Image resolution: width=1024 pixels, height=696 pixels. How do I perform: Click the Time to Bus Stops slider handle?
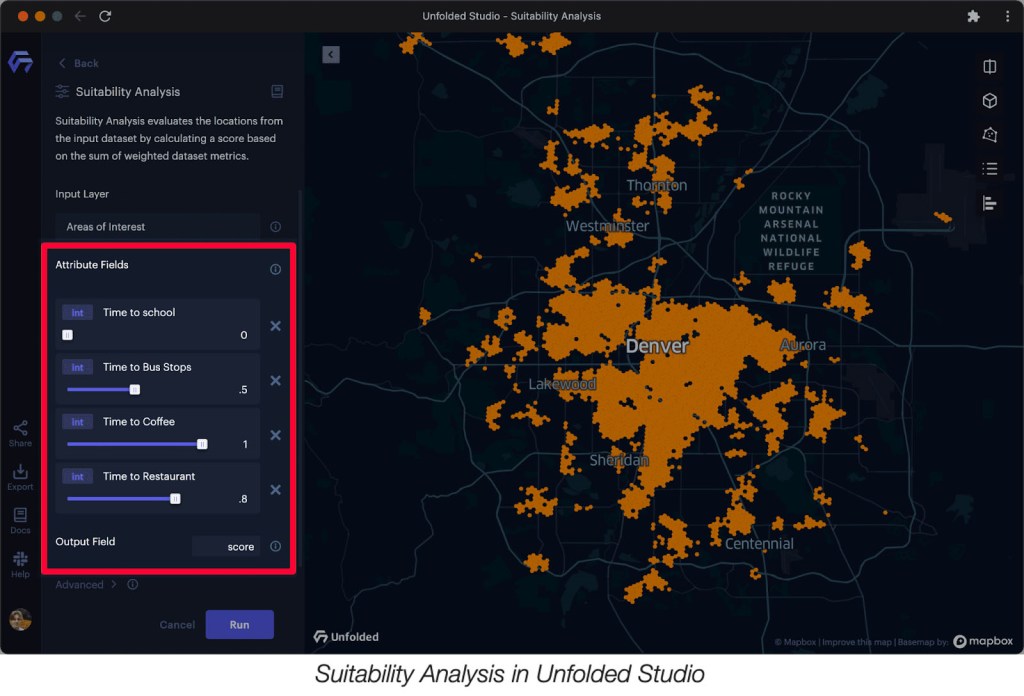click(135, 390)
